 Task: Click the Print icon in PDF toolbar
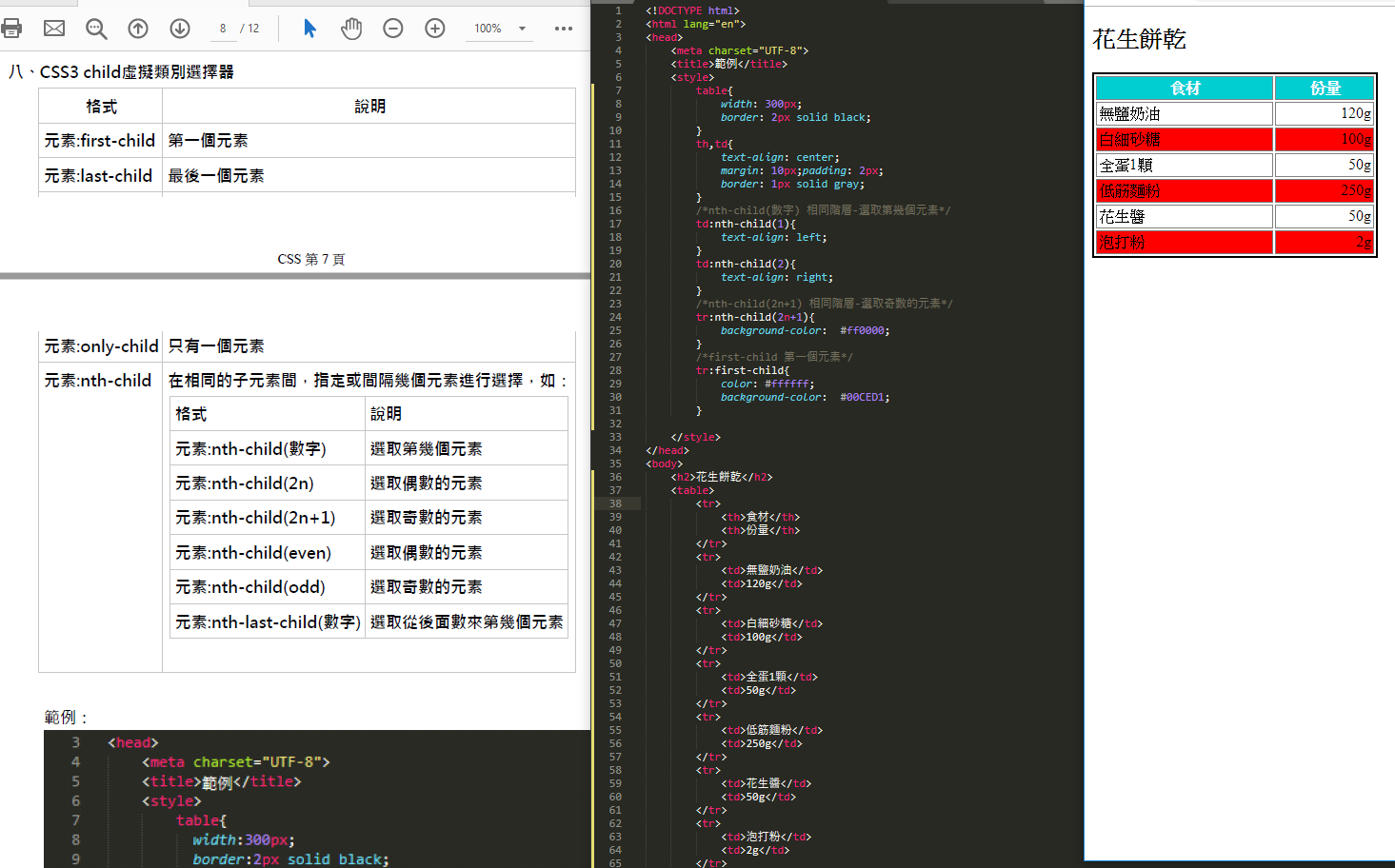coord(11,29)
